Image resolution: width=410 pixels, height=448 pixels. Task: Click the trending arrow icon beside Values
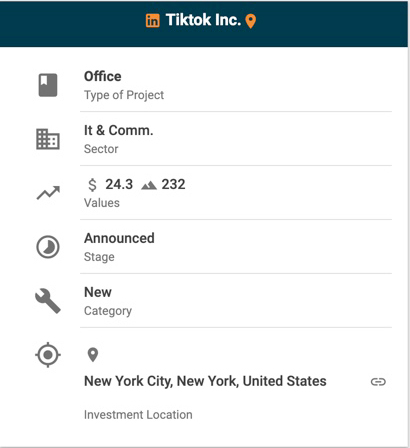(48, 193)
